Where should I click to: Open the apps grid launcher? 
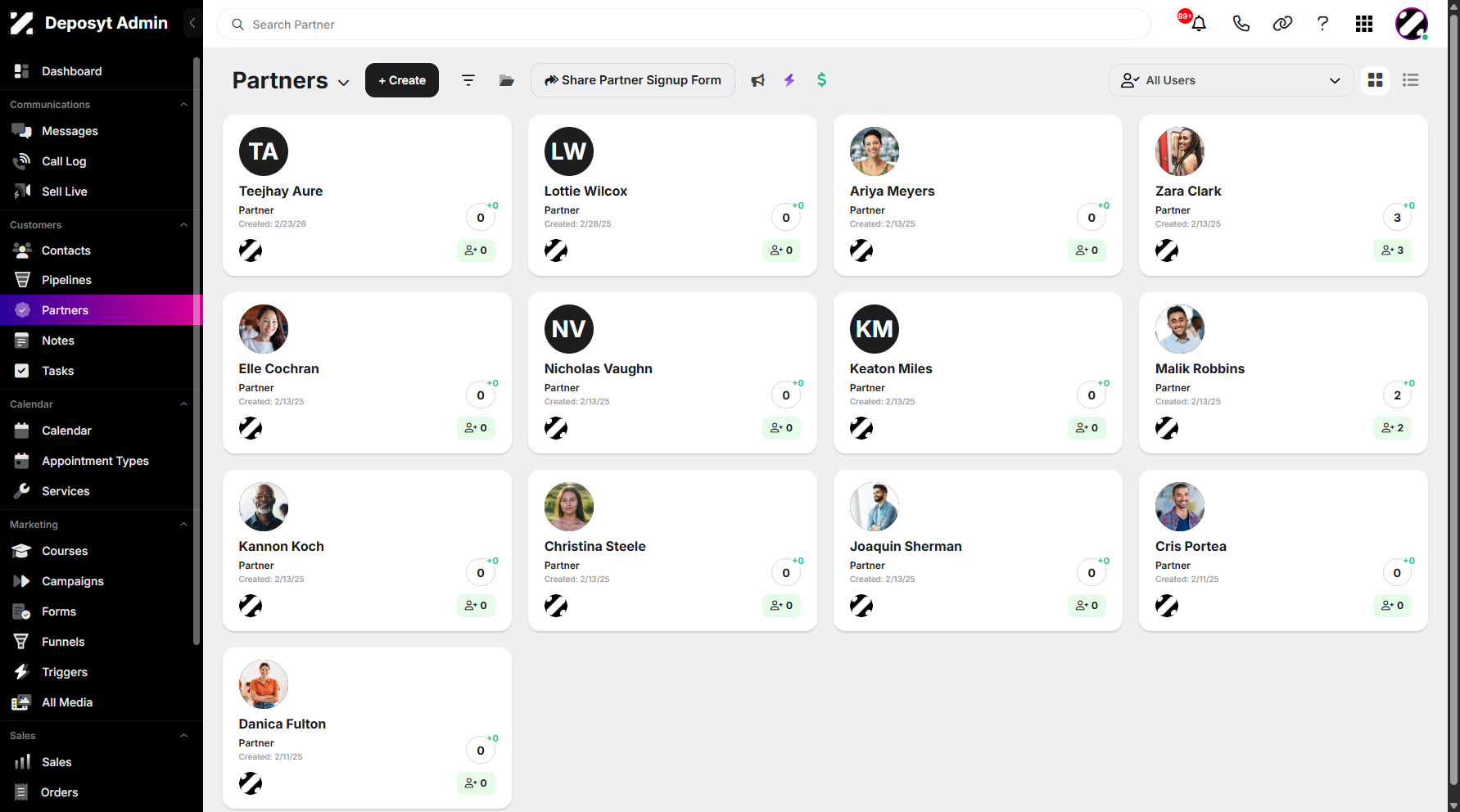(1364, 24)
